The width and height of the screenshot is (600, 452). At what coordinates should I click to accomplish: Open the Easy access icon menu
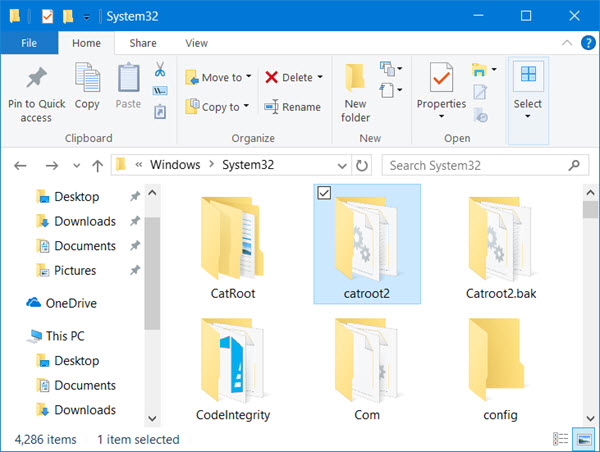[390, 90]
